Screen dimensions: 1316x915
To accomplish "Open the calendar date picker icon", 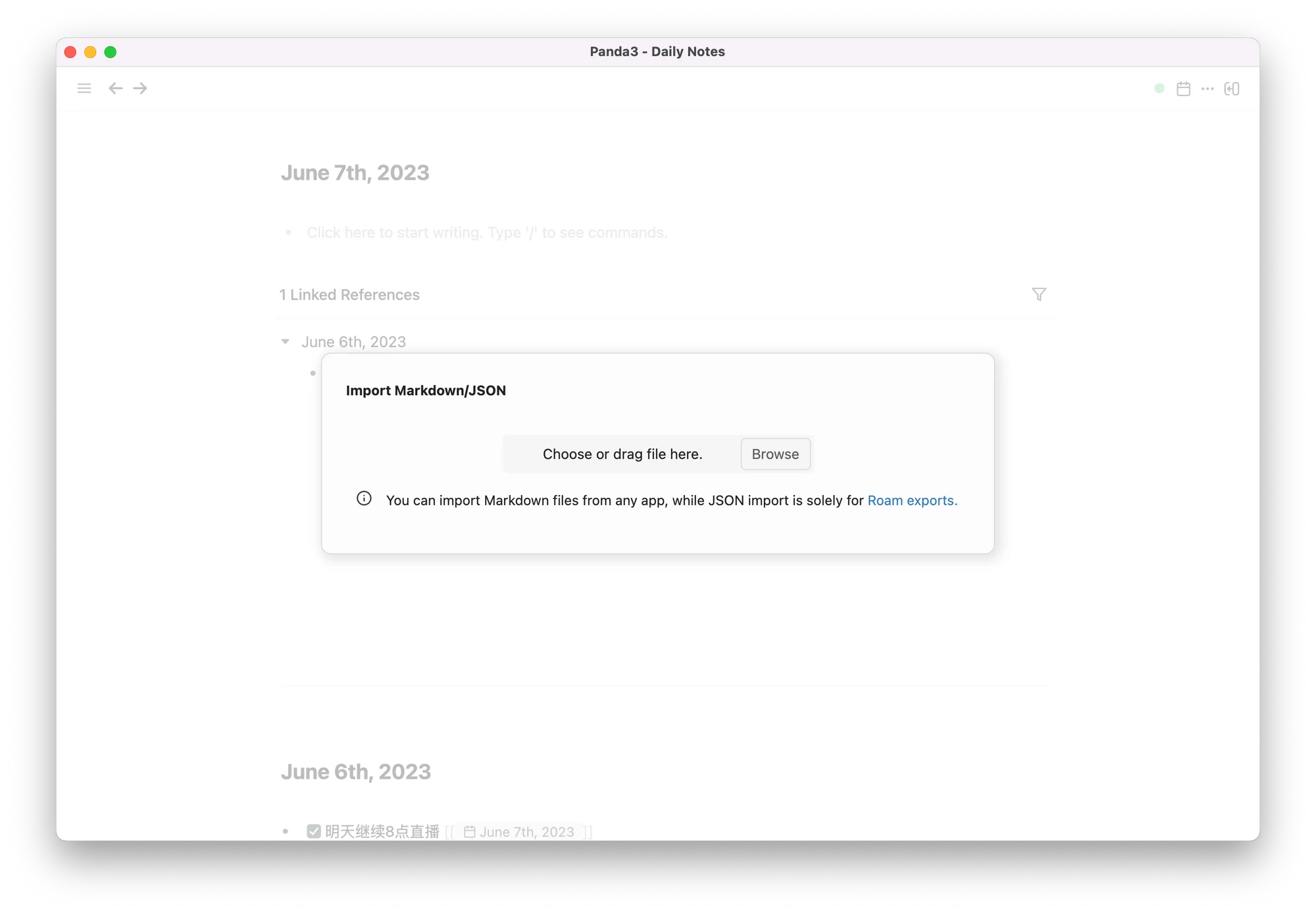I will 1183,88.
